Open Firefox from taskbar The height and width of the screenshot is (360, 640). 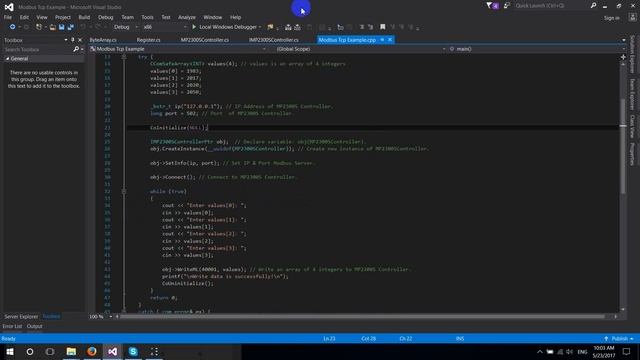click(x=92, y=351)
